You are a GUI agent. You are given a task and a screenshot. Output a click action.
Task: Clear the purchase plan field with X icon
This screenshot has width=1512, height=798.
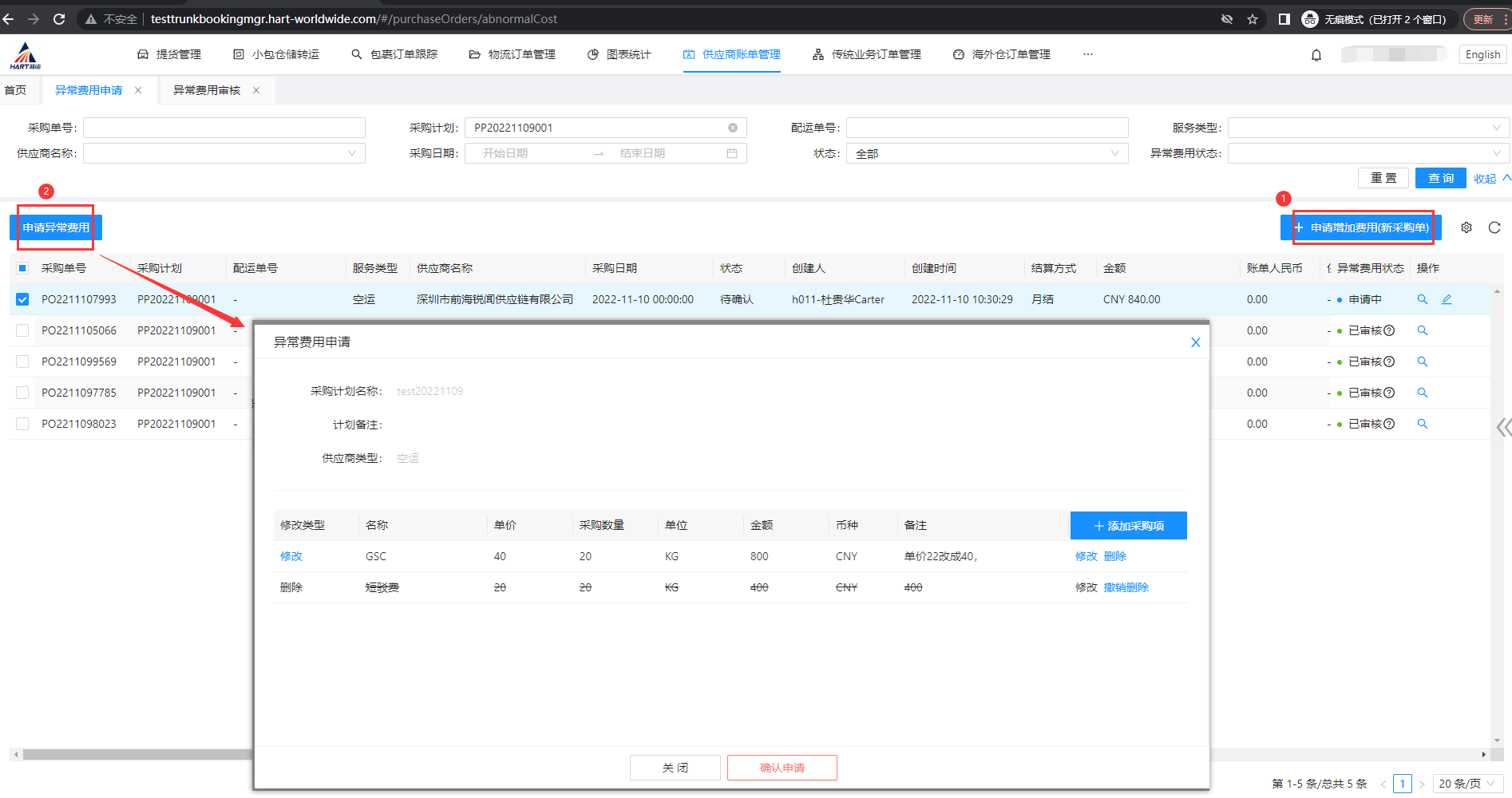(732, 128)
